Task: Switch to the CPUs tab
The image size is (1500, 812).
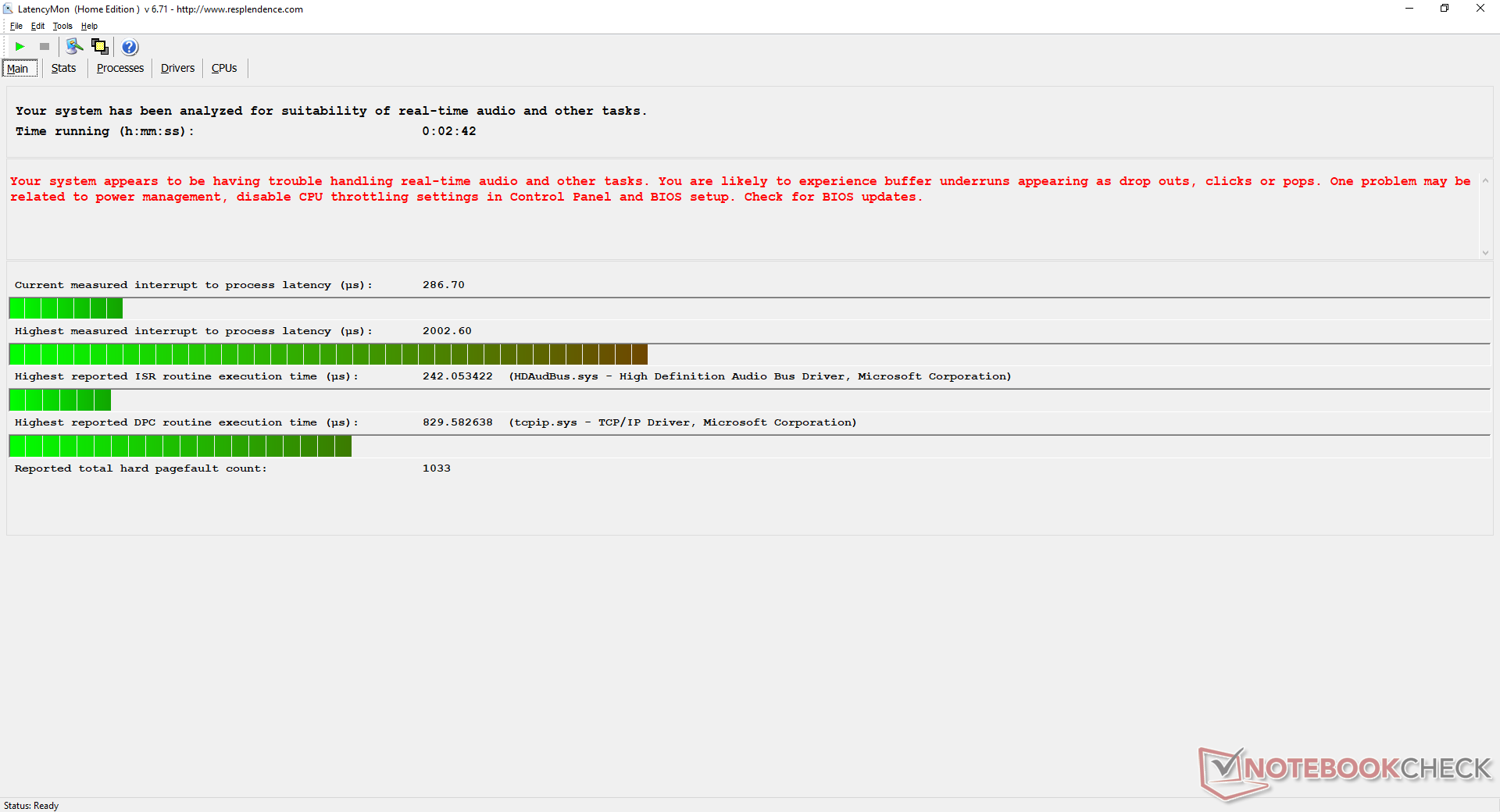Action: click(x=224, y=69)
